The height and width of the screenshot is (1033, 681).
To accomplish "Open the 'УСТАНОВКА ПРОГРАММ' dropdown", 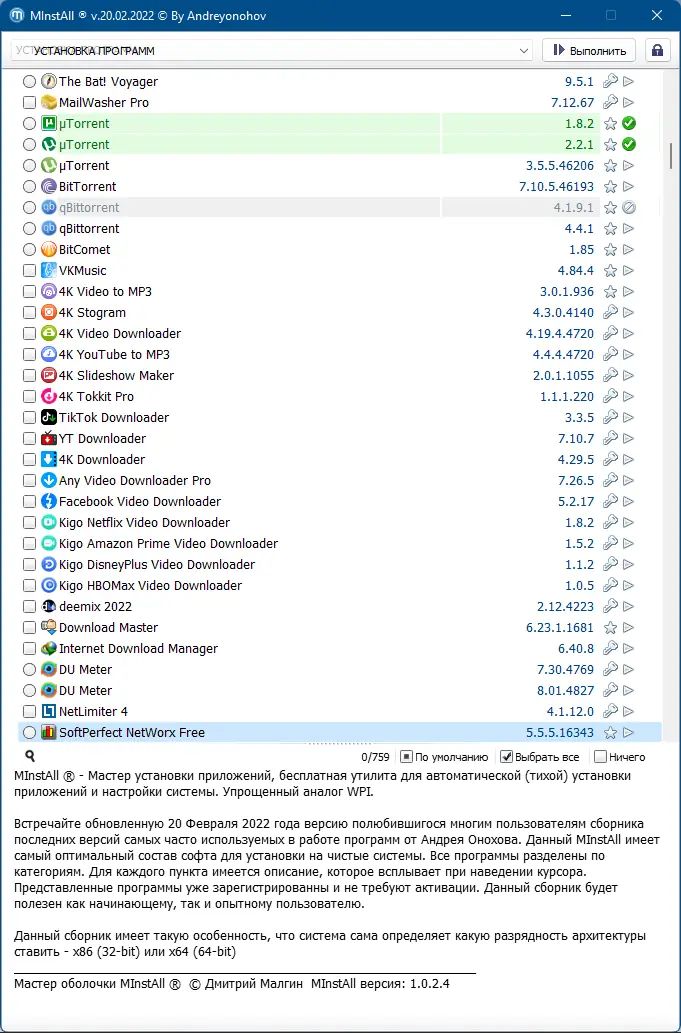I will pos(271,51).
